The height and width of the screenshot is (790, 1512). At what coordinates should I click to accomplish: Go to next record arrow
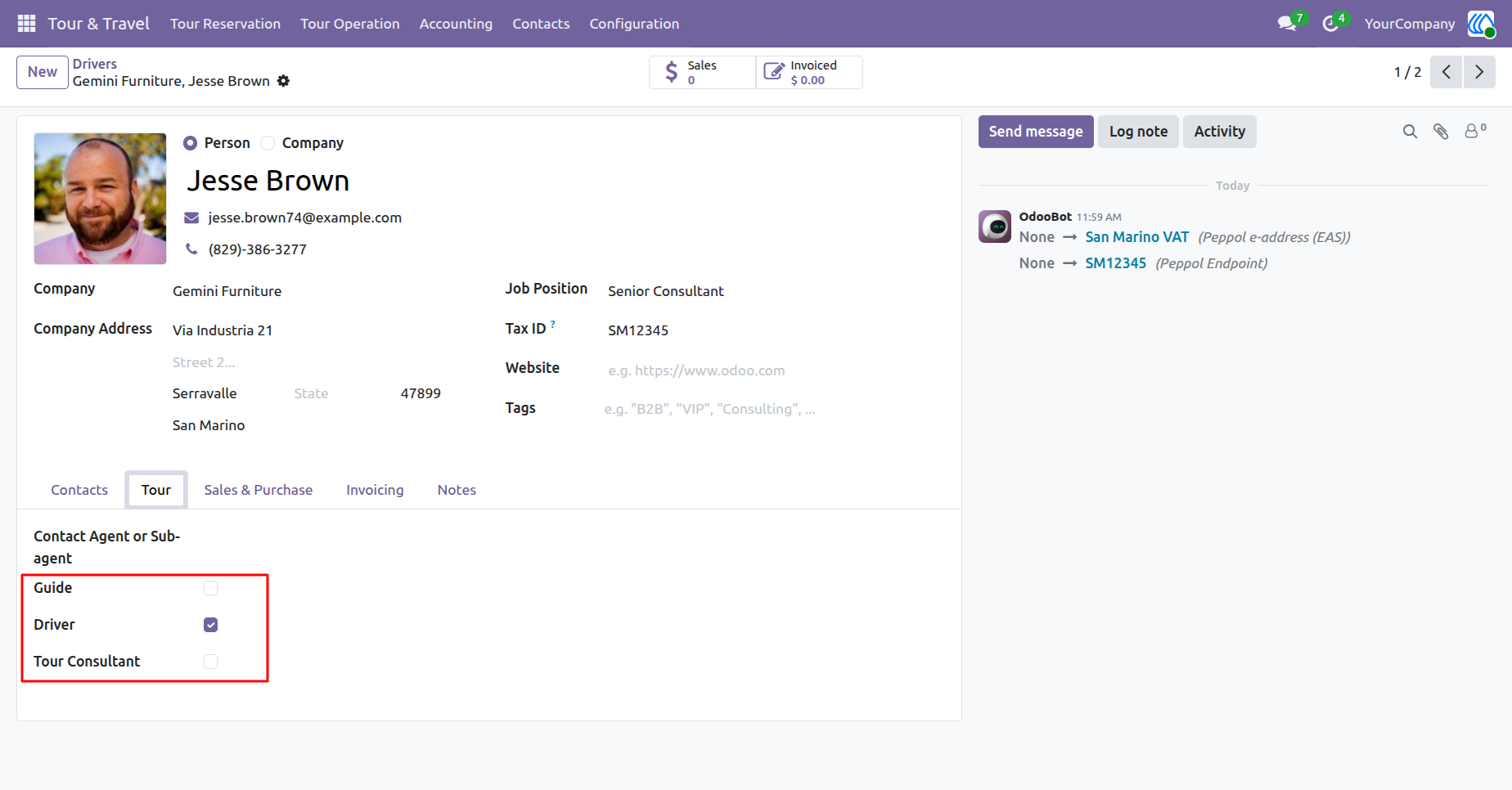coord(1479,72)
